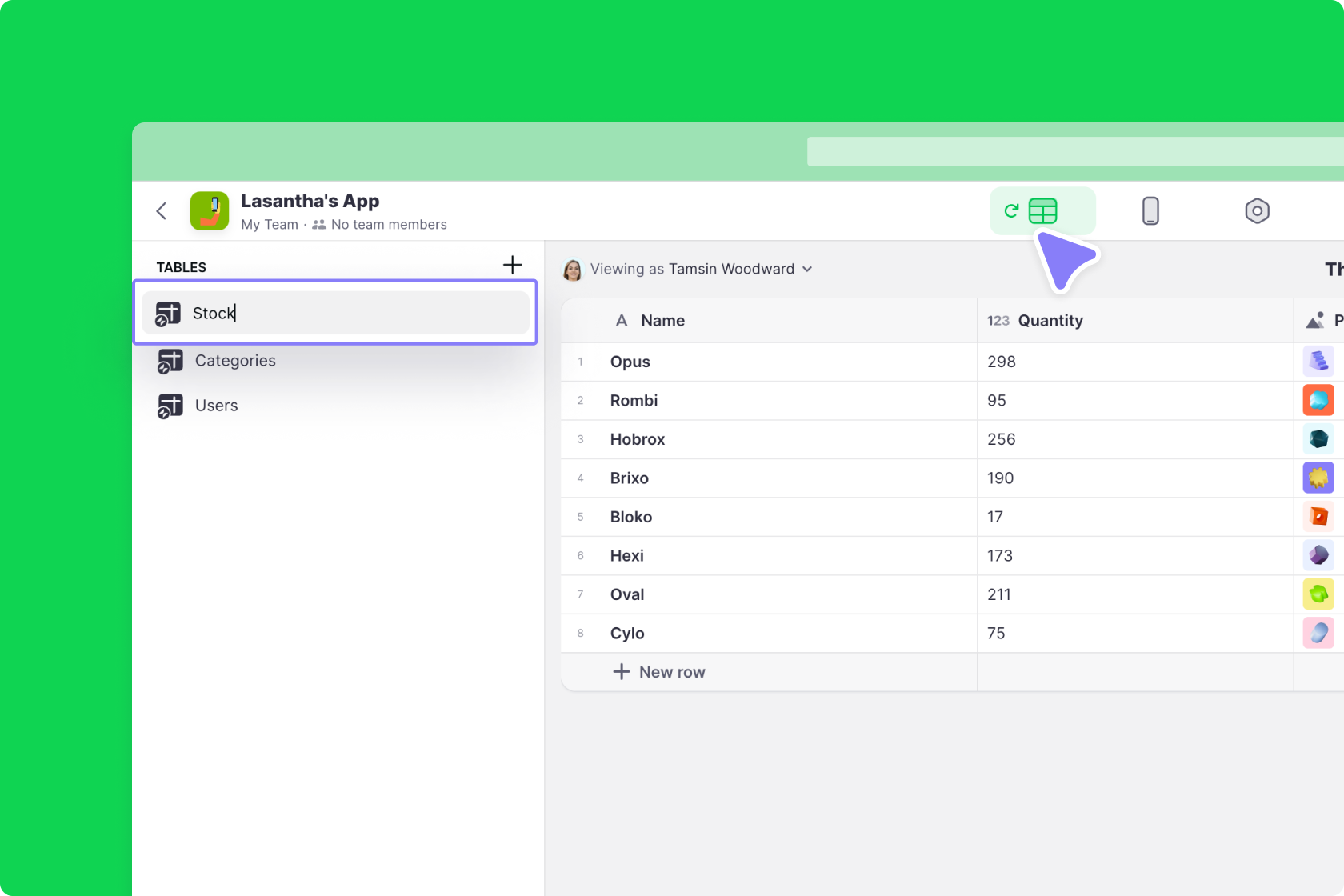1344x896 pixels.
Task: Click the Rombi orange image thumbnail
Action: 1318,401
